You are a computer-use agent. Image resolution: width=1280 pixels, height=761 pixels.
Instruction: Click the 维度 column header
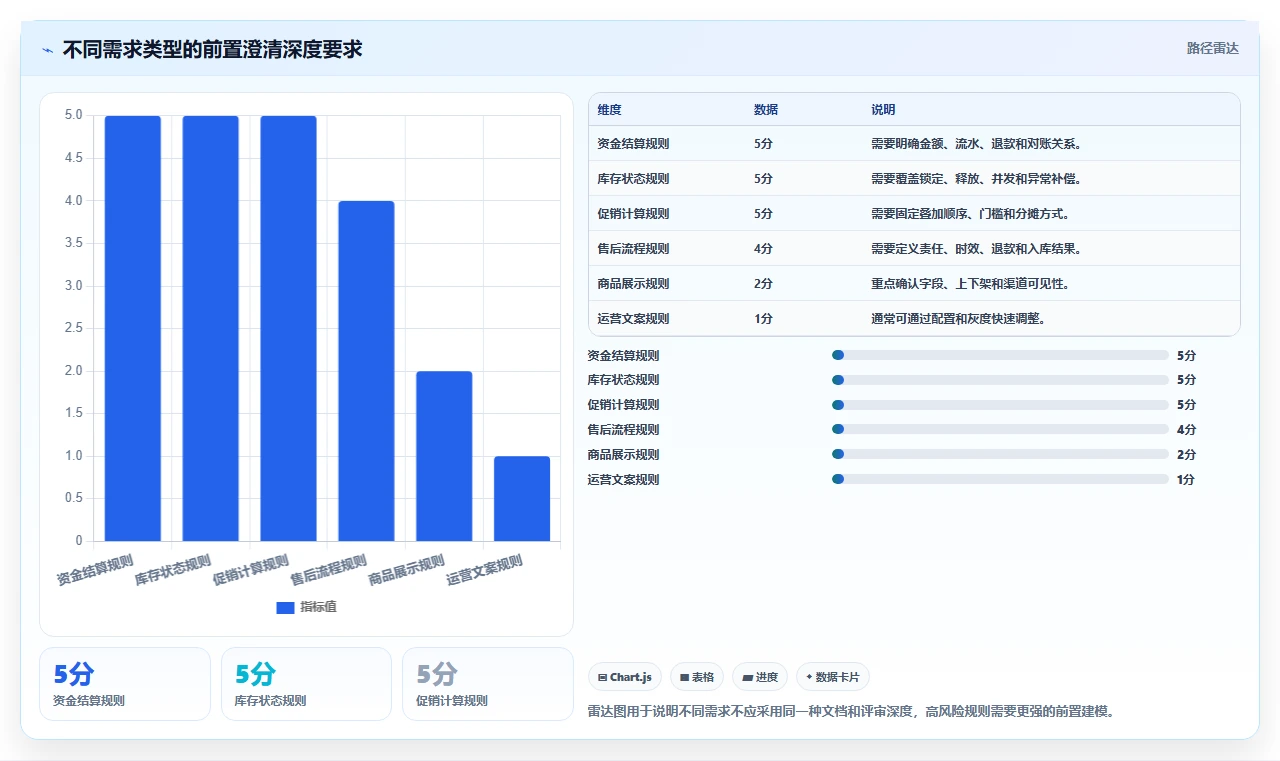coord(609,110)
